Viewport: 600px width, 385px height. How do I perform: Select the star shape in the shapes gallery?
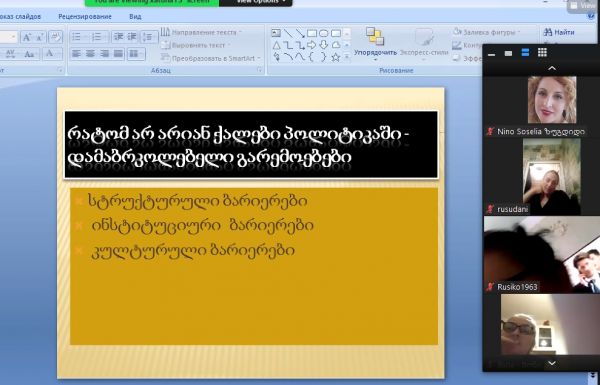(x=336, y=57)
